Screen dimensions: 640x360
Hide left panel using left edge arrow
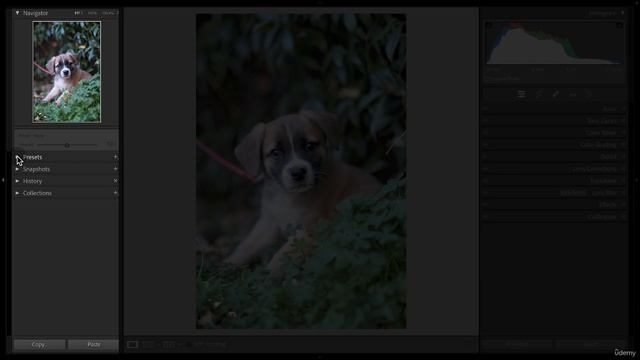click(x=3, y=180)
